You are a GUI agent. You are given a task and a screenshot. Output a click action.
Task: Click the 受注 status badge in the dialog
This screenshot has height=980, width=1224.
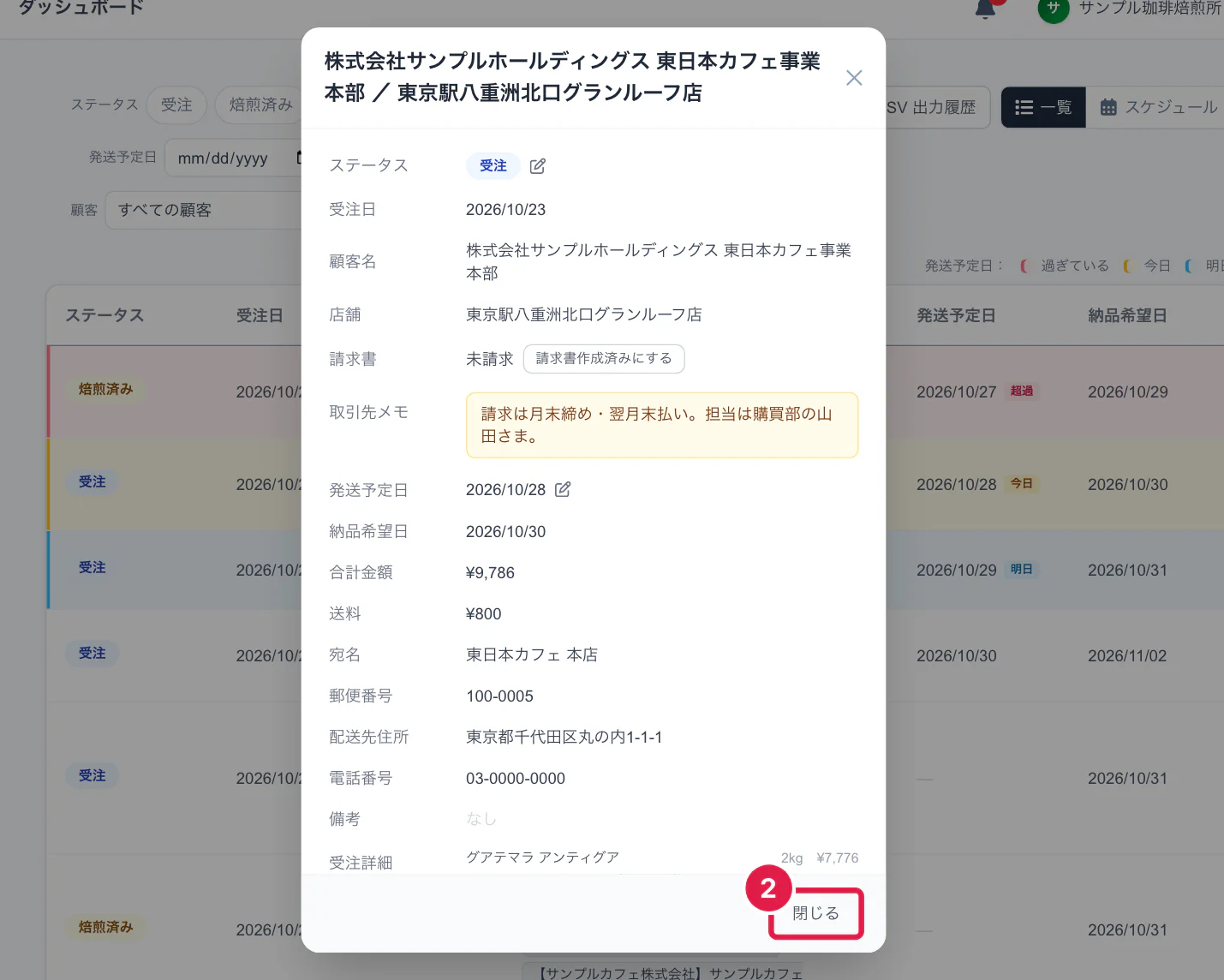coord(493,166)
